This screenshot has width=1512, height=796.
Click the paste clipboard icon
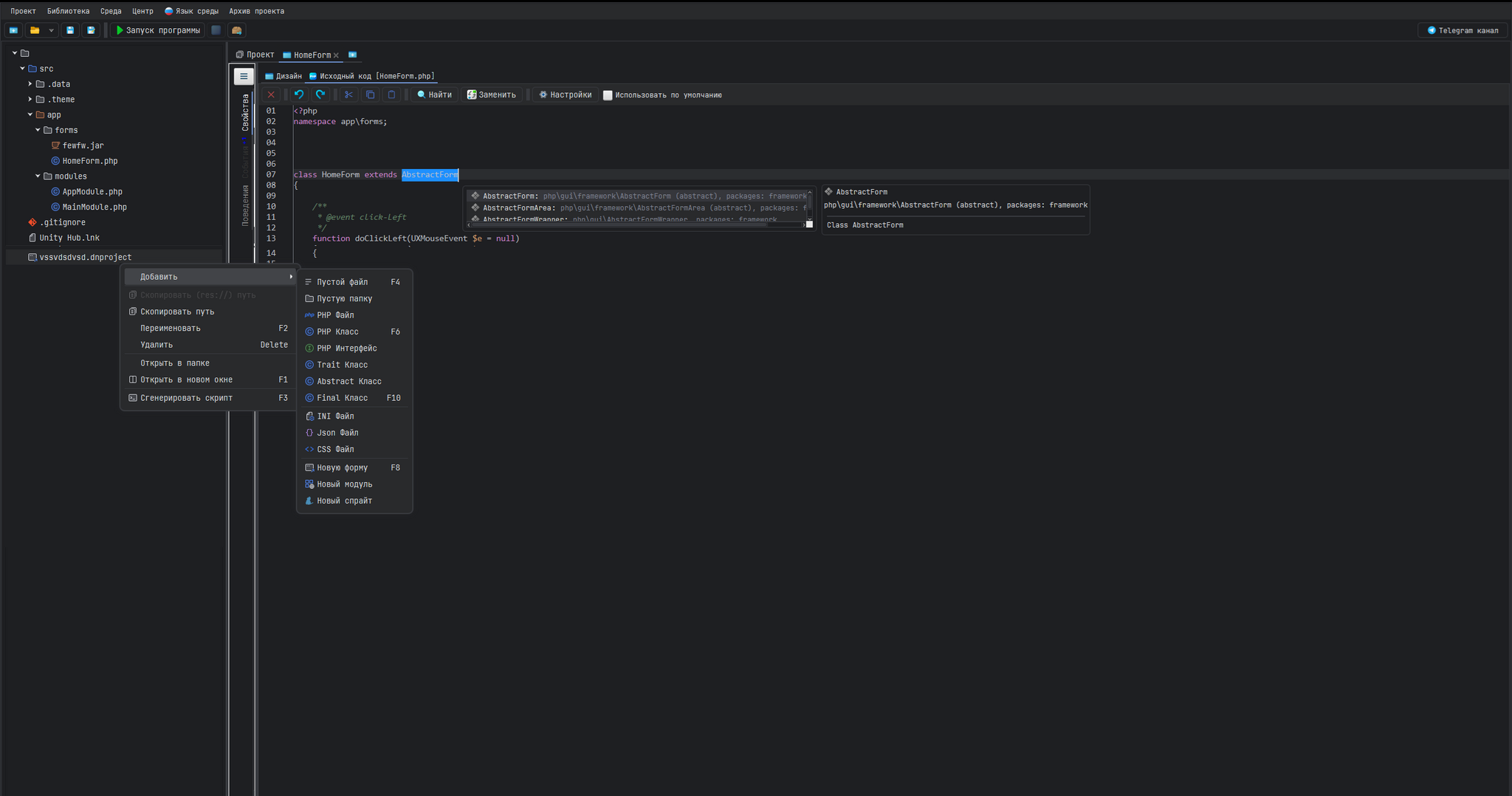(x=392, y=95)
